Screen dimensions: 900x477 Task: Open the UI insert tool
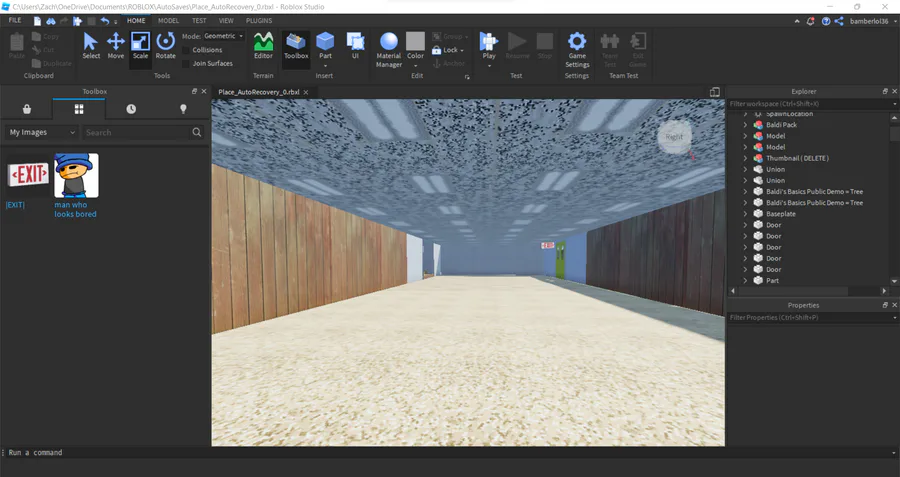pos(355,45)
